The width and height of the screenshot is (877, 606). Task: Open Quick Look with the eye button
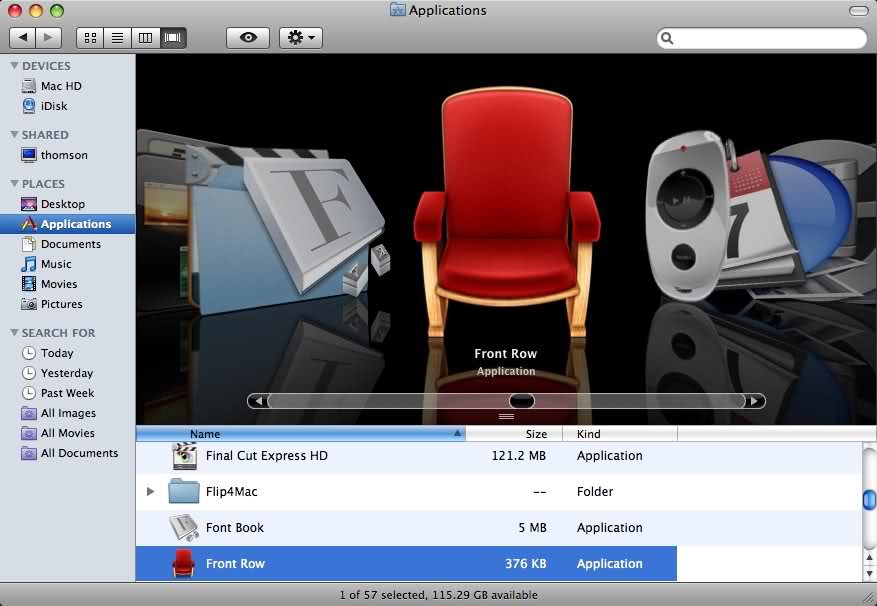coord(248,37)
